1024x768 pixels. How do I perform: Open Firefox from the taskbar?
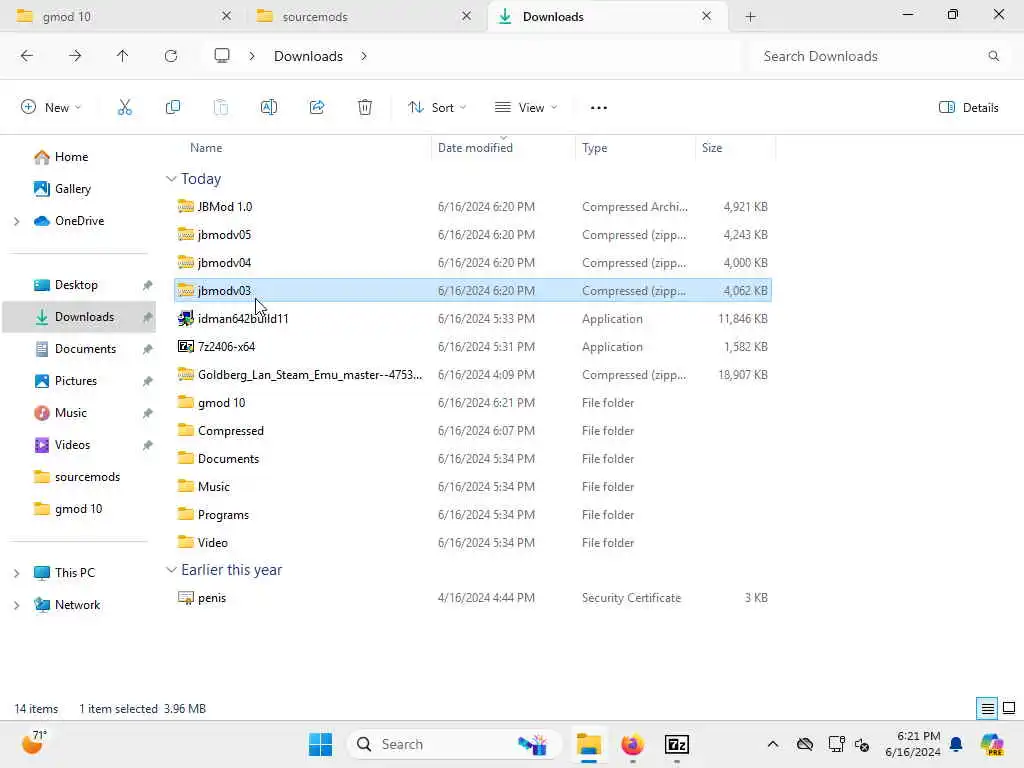coord(632,744)
